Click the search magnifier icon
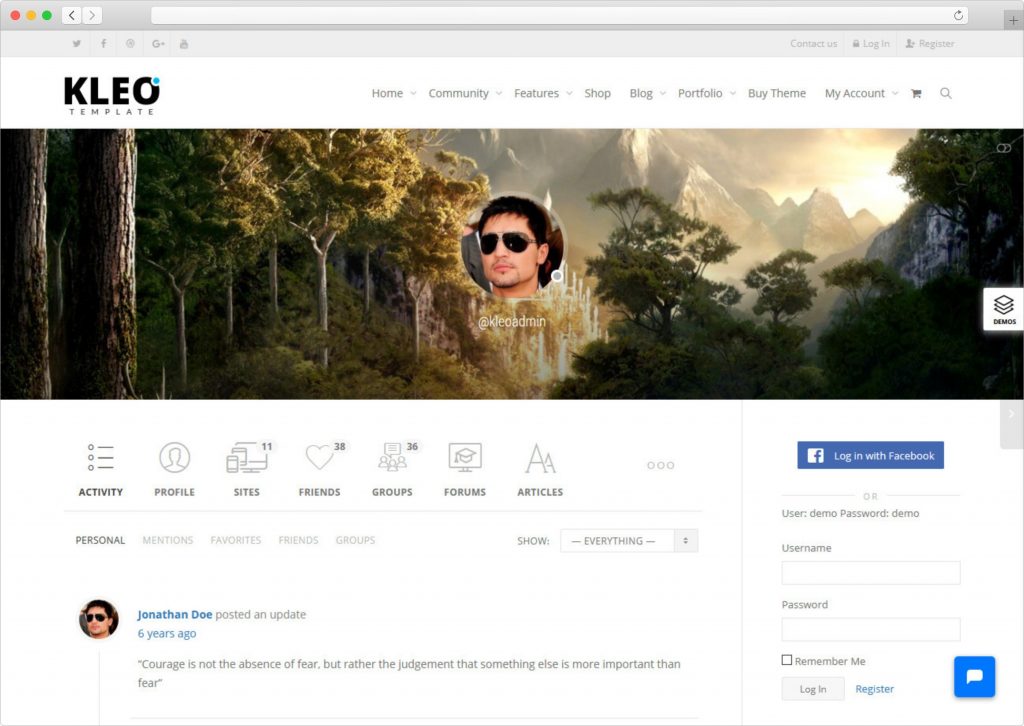This screenshot has height=726, width=1024. pos(946,94)
